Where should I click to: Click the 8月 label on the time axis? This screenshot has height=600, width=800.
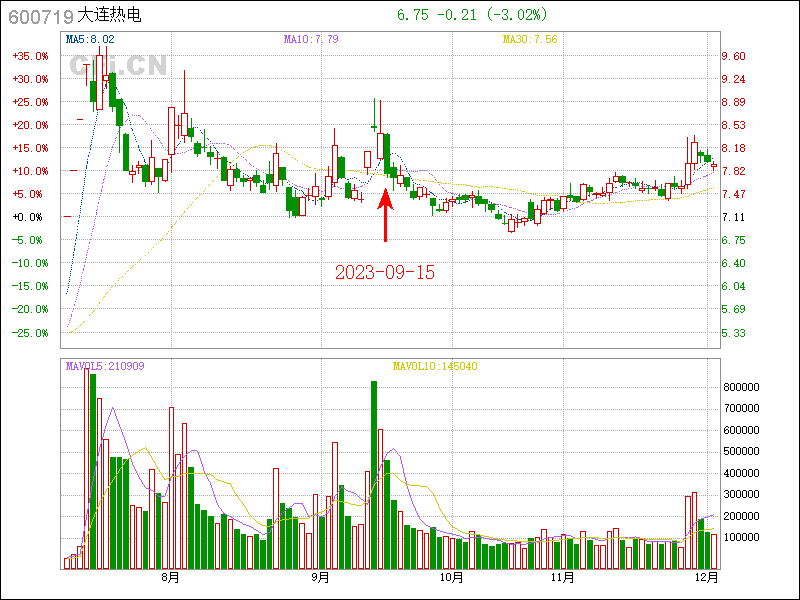(x=171, y=577)
